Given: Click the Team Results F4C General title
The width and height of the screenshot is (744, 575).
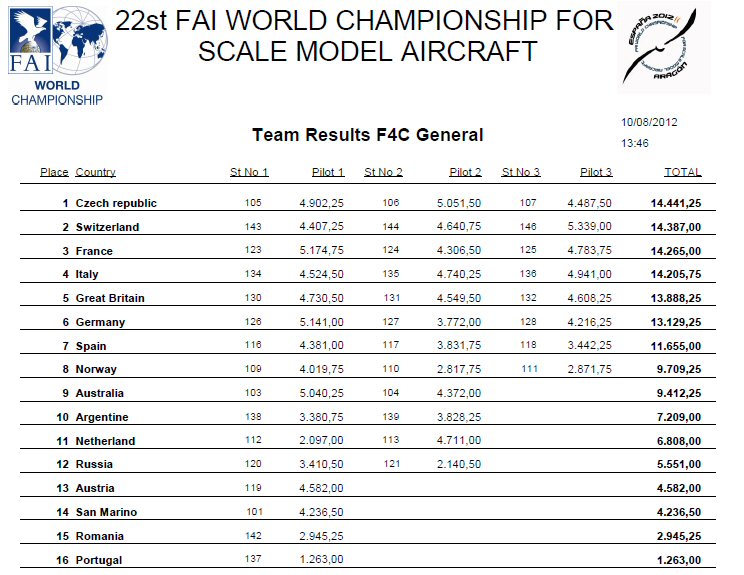Looking at the screenshot, I should pos(368,135).
